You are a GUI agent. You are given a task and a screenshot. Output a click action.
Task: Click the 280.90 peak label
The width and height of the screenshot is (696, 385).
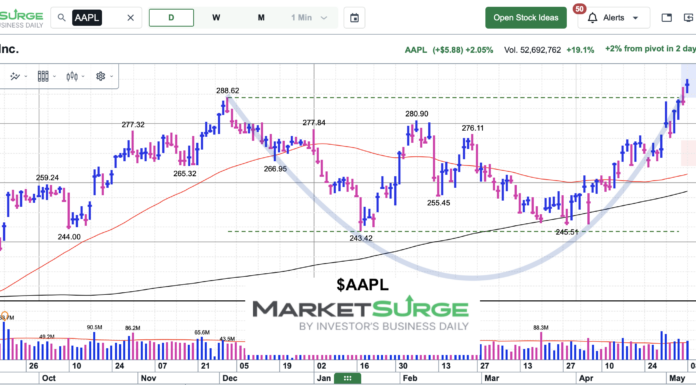coord(417,114)
